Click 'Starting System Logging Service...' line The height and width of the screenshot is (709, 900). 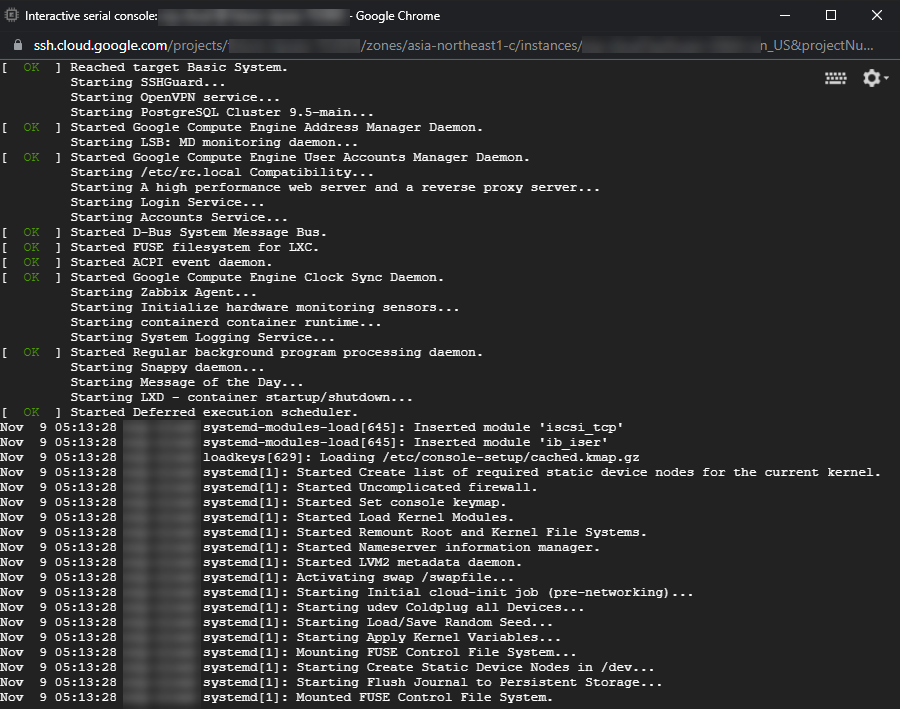[x=202, y=337]
